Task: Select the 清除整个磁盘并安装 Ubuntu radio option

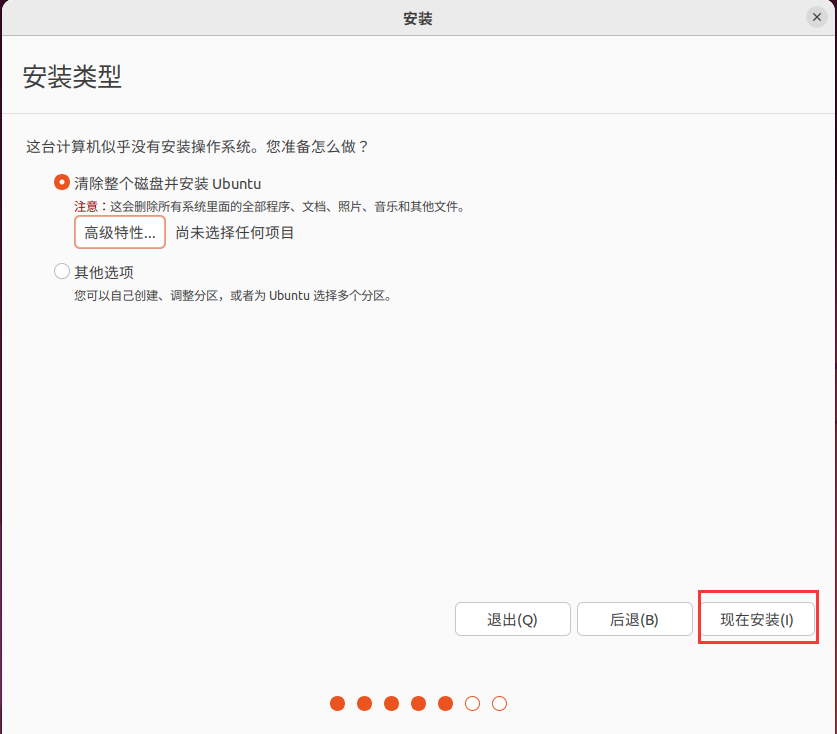Action: pos(62,183)
